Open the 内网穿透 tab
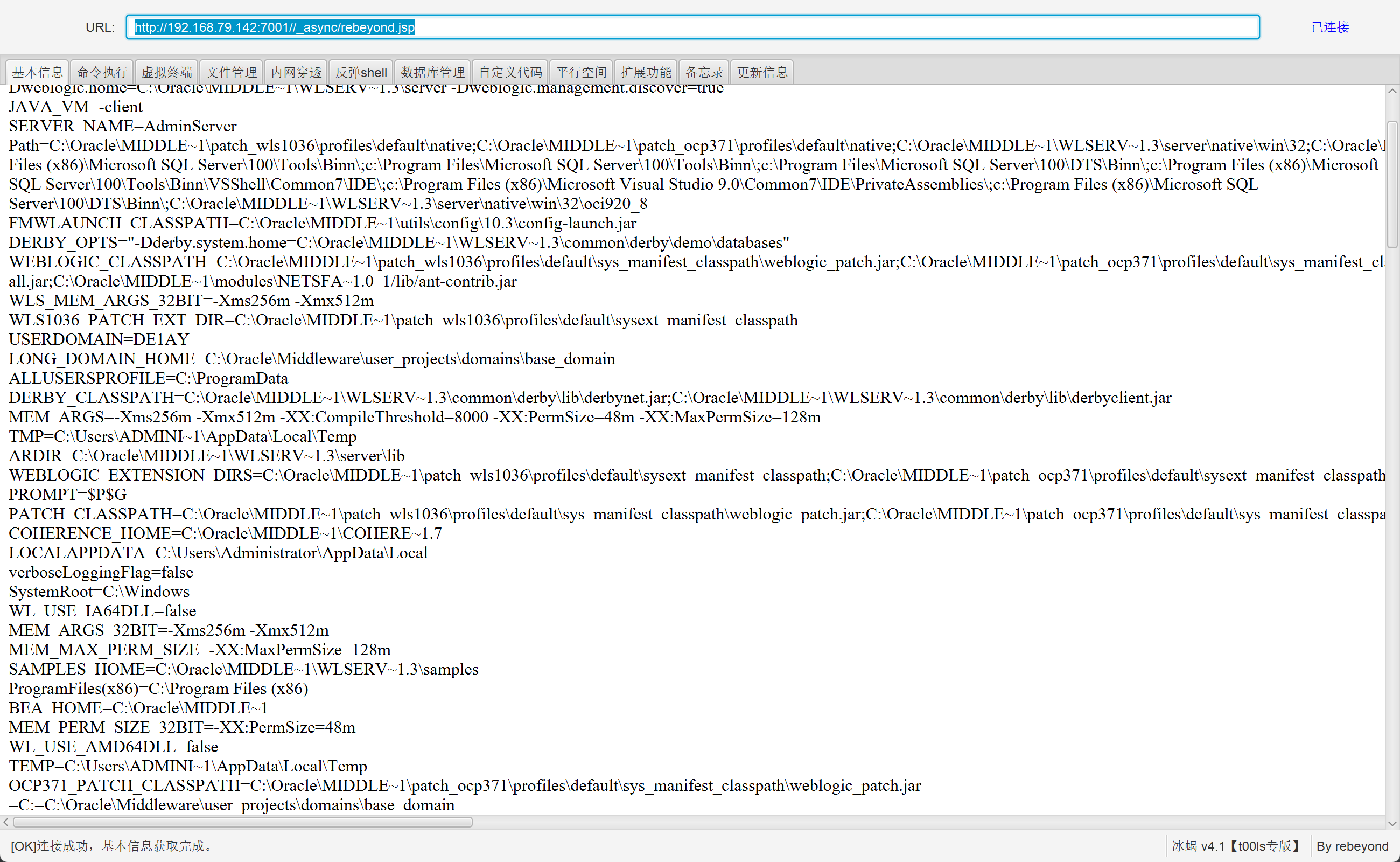This screenshot has height=862, width=1400. [296, 72]
